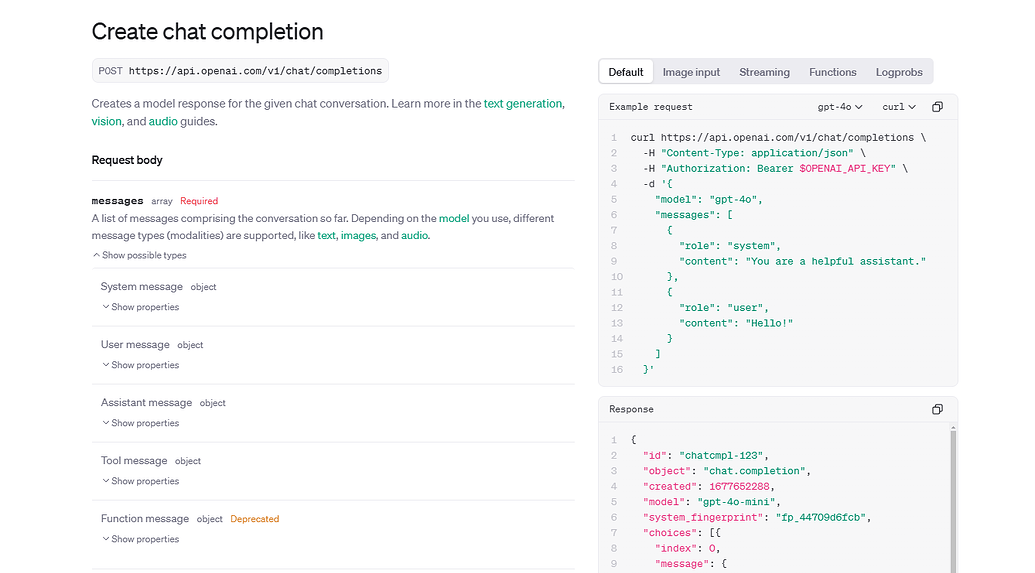Open the Functions tab
The width and height of the screenshot is (1035, 573).
click(x=832, y=72)
